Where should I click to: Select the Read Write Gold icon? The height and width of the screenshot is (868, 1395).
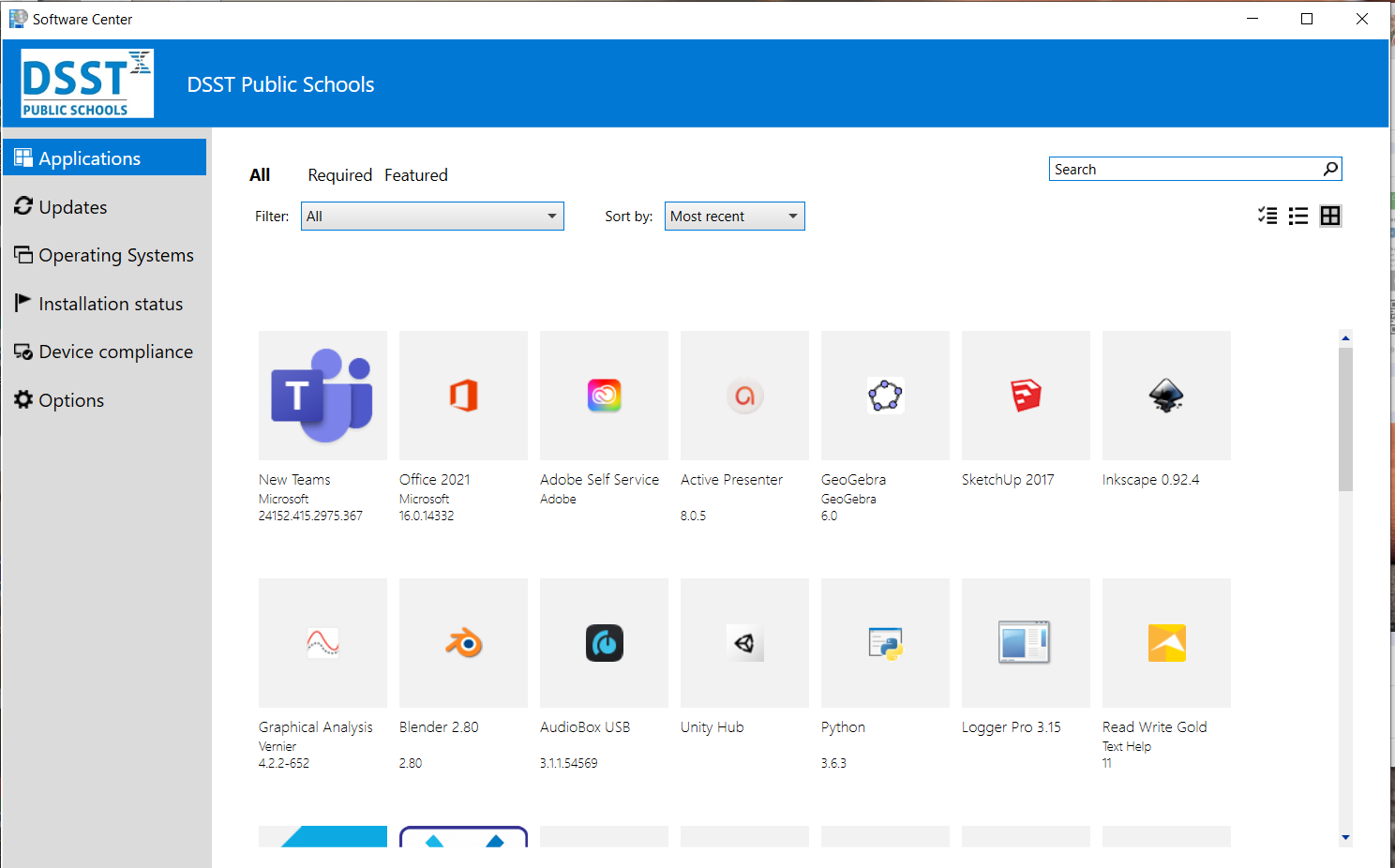tap(1166, 643)
